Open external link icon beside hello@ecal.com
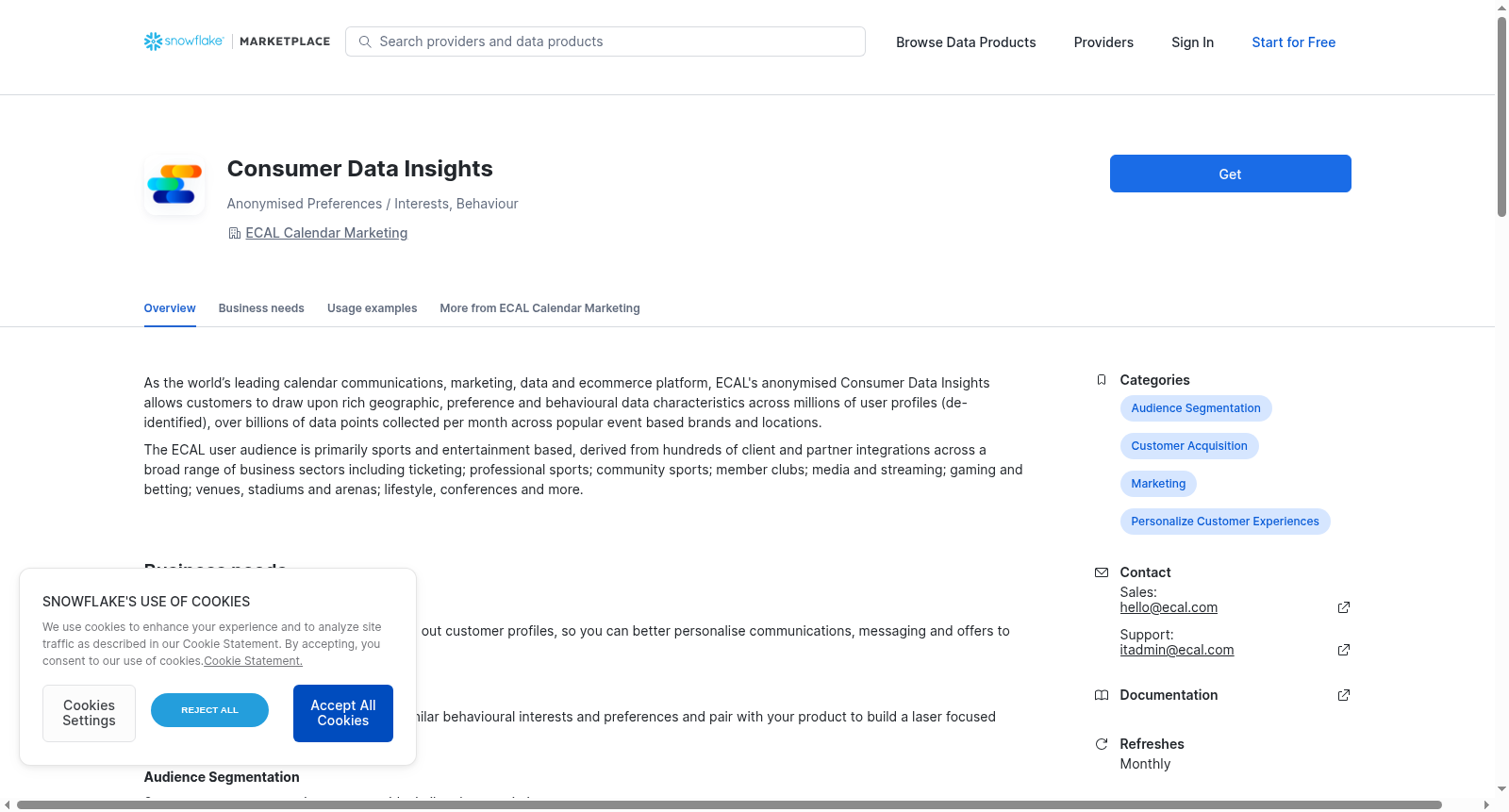 pyautogui.click(x=1344, y=607)
